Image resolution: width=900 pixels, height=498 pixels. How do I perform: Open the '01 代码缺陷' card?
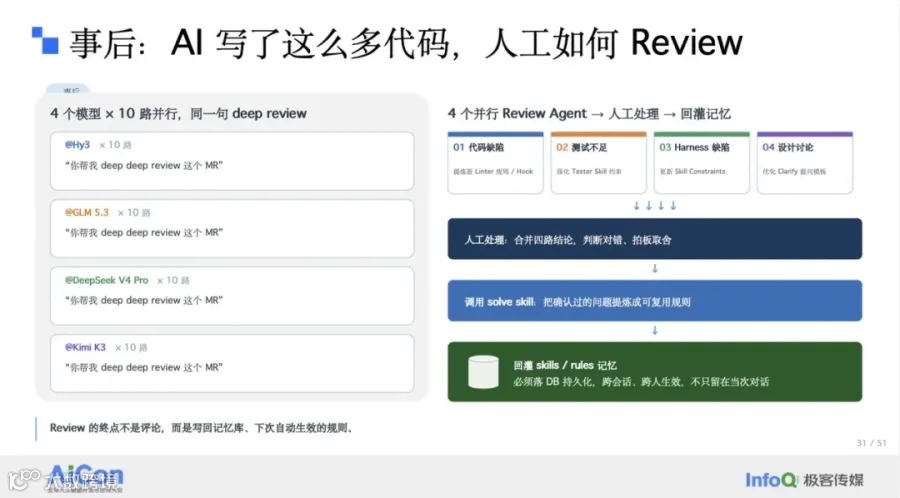(x=495, y=163)
